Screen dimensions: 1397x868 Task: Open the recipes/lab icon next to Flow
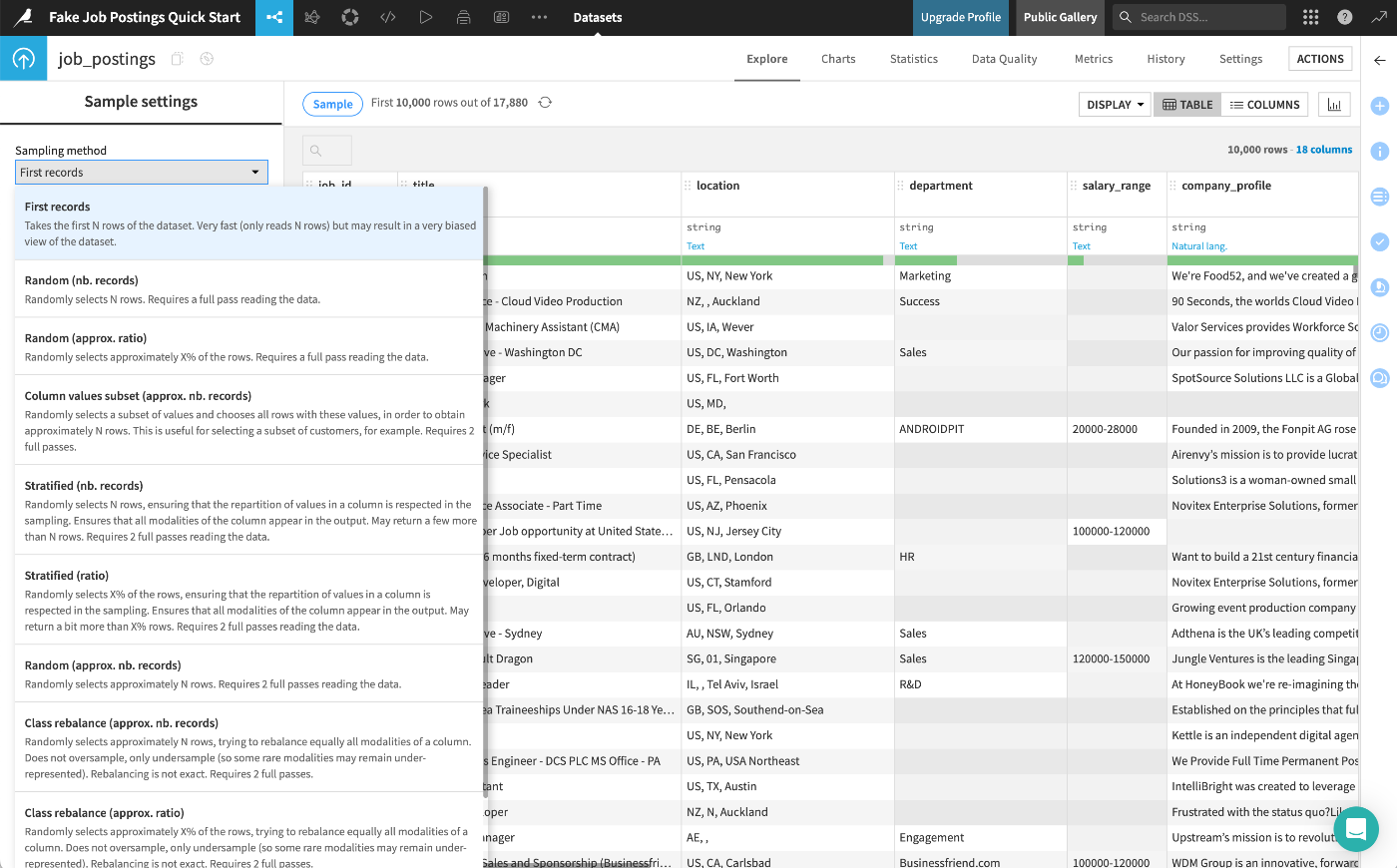tap(312, 17)
